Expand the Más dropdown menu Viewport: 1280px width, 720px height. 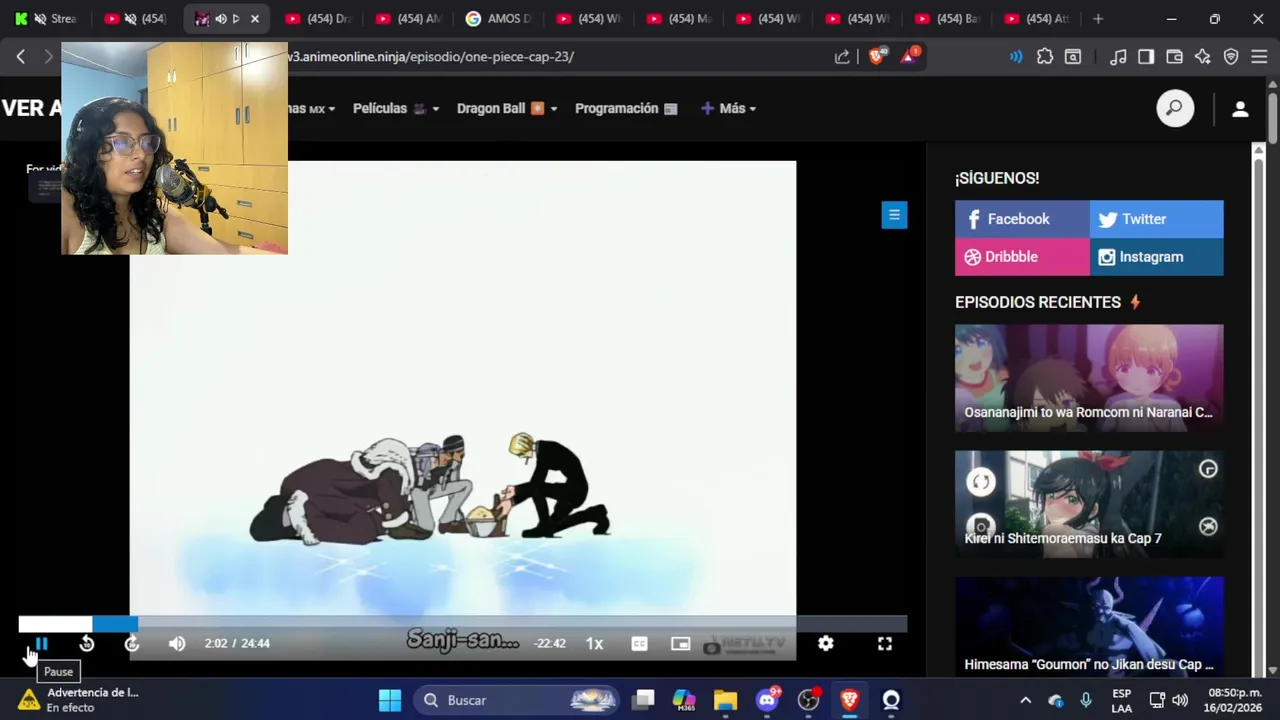click(728, 108)
